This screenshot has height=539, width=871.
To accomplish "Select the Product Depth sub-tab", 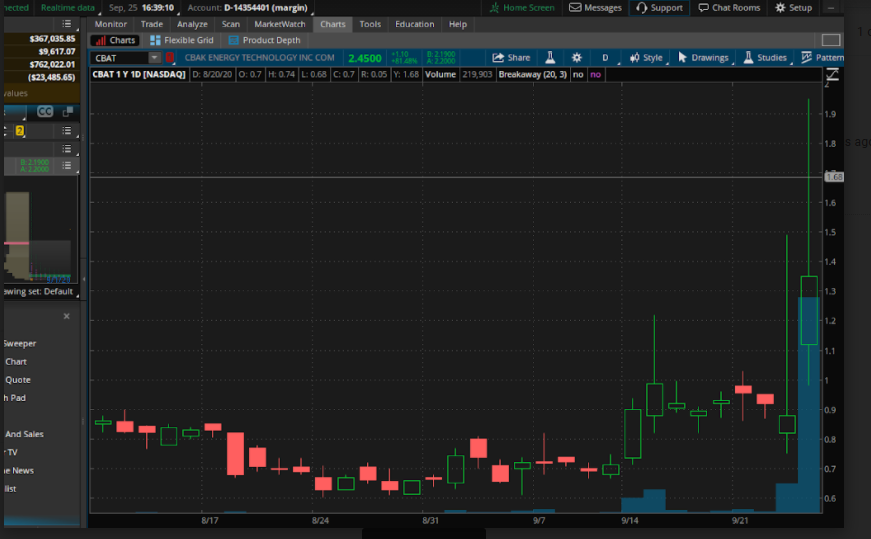I will click(x=264, y=41).
